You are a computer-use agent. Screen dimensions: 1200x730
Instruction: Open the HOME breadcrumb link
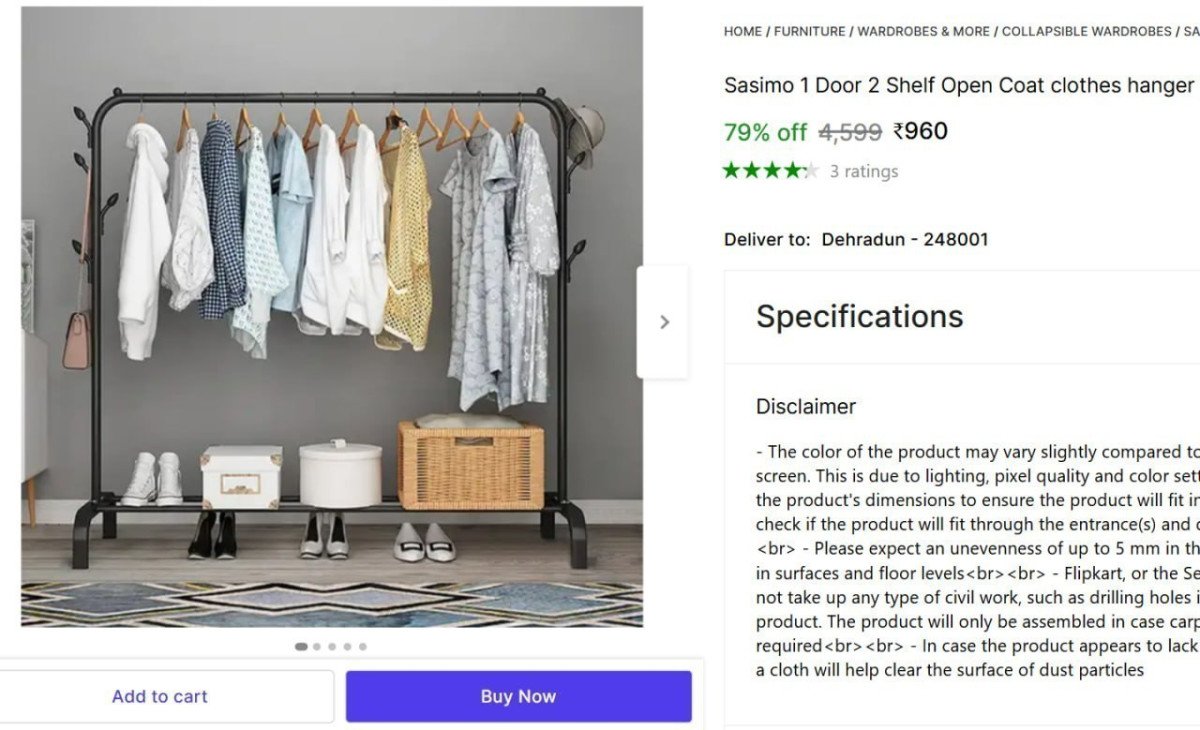[x=742, y=31]
